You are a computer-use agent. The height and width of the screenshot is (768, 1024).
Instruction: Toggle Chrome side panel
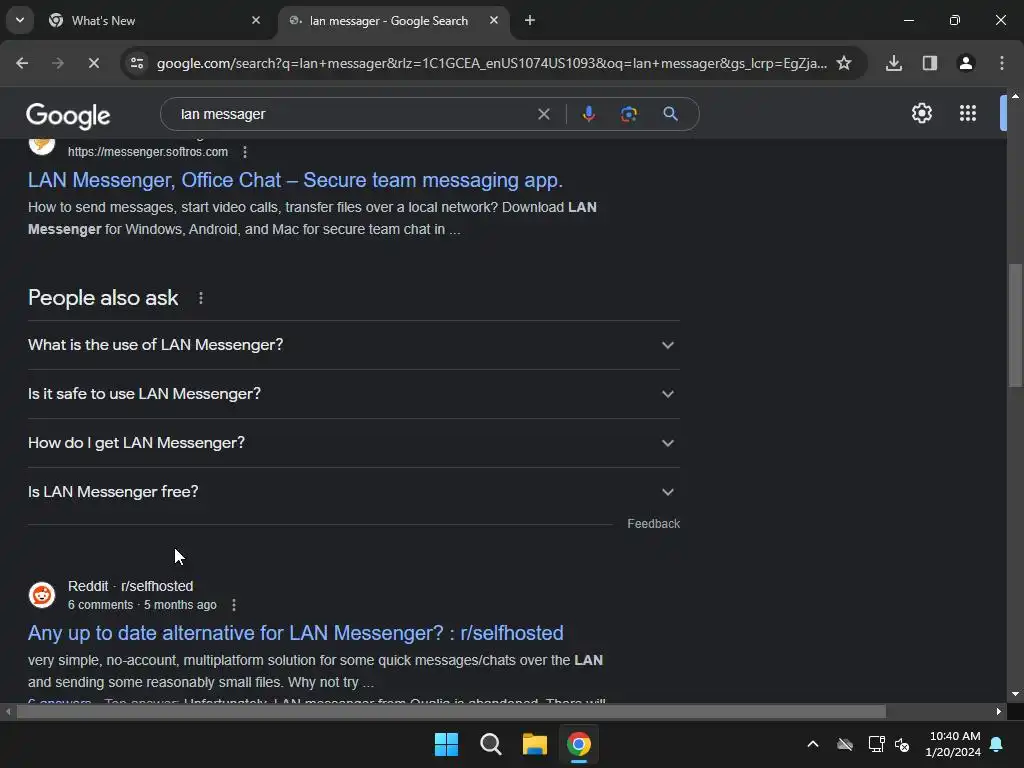point(929,63)
